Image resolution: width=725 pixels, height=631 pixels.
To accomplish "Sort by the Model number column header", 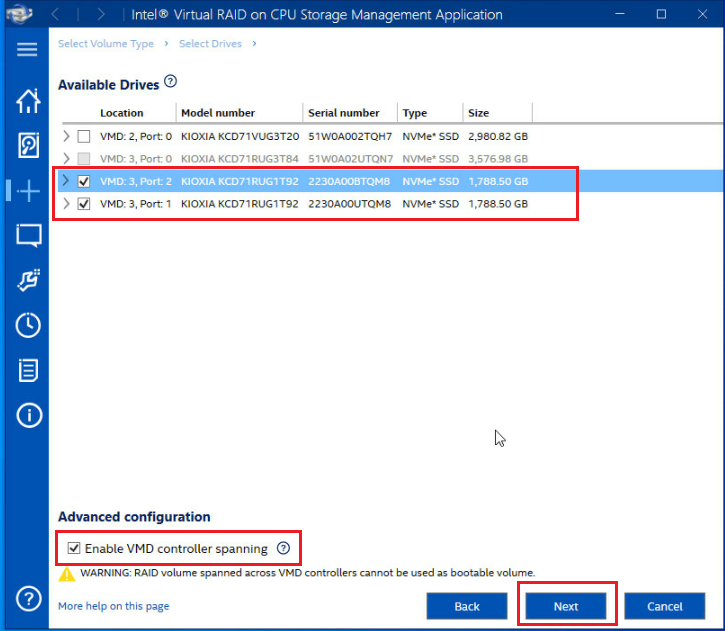I will [x=218, y=113].
